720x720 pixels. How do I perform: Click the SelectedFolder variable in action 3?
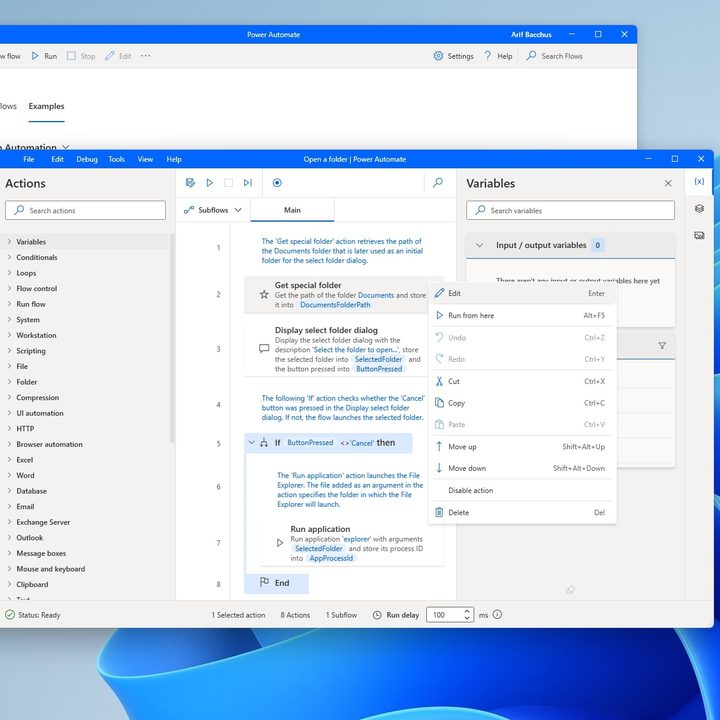[378, 359]
